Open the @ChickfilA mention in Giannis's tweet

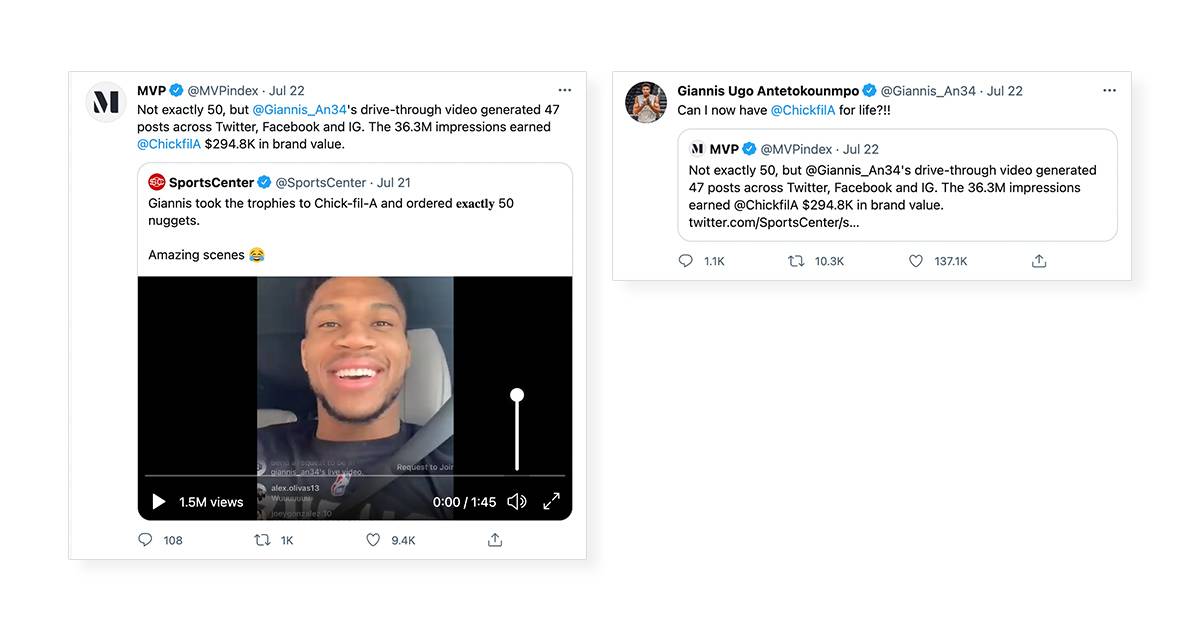(803, 110)
